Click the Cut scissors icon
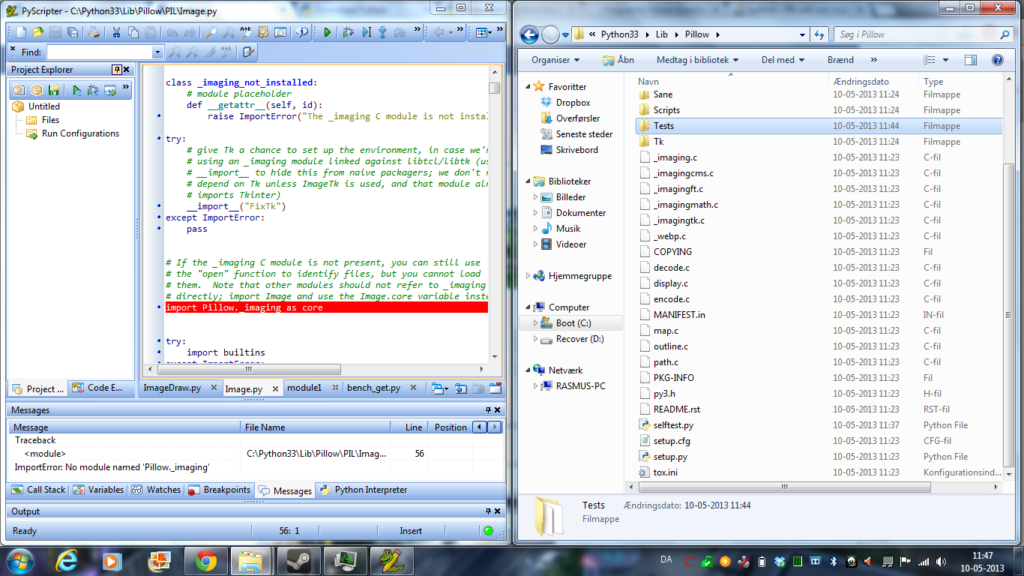The image size is (1024, 576). [116, 32]
